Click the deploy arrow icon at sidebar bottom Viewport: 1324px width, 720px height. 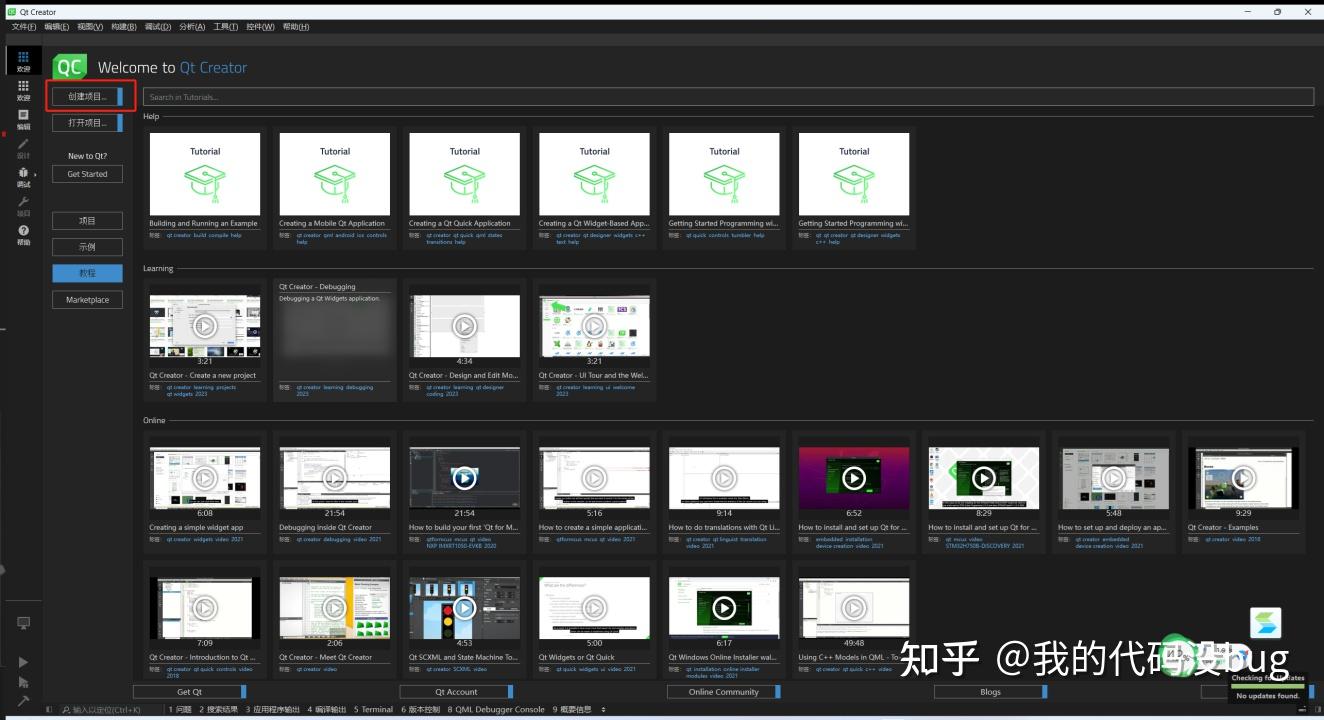click(23, 700)
